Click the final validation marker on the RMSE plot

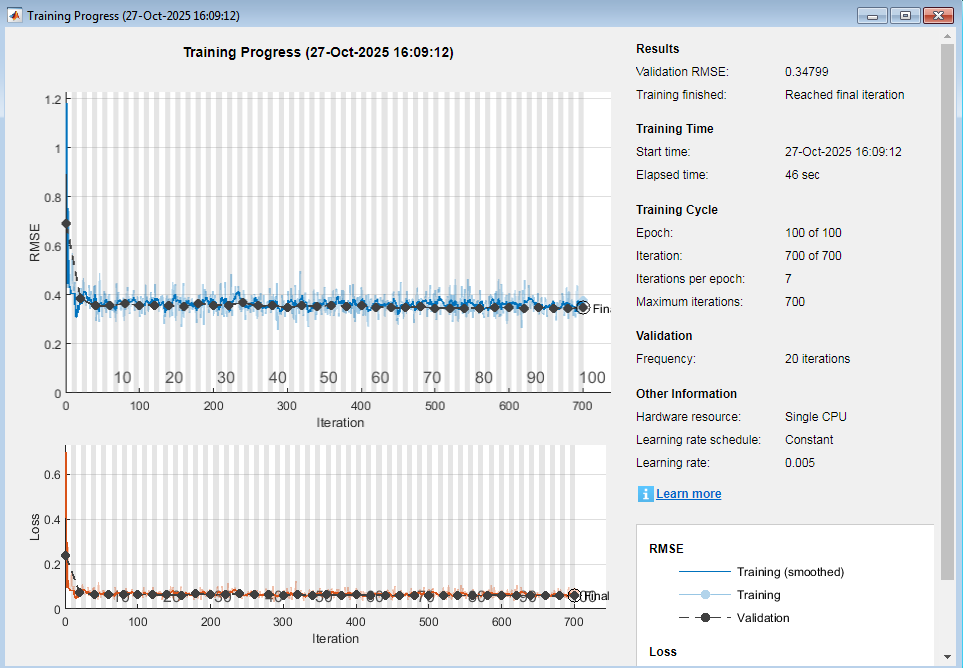(x=583, y=308)
